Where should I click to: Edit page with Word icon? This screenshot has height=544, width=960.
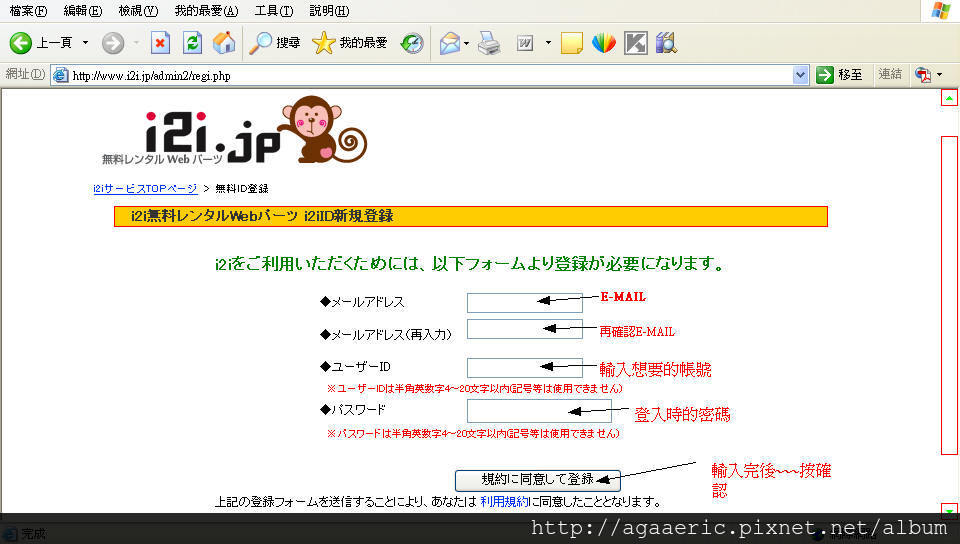pyautogui.click(x=525, y=43)
